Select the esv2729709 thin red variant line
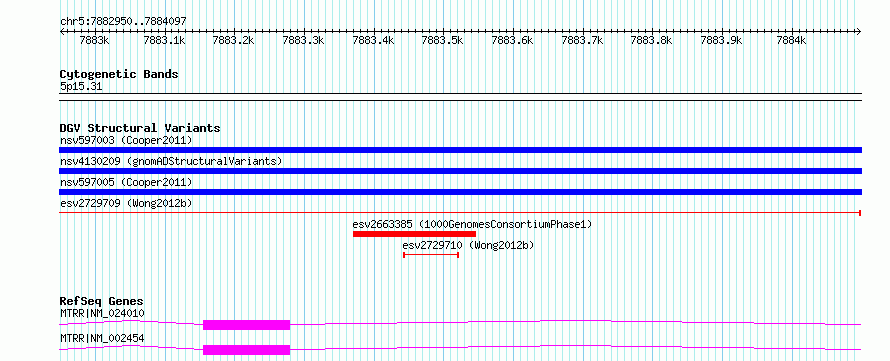The height and width of the screenshot is (361, 890). pyautogui.click(x=460, y=213)
